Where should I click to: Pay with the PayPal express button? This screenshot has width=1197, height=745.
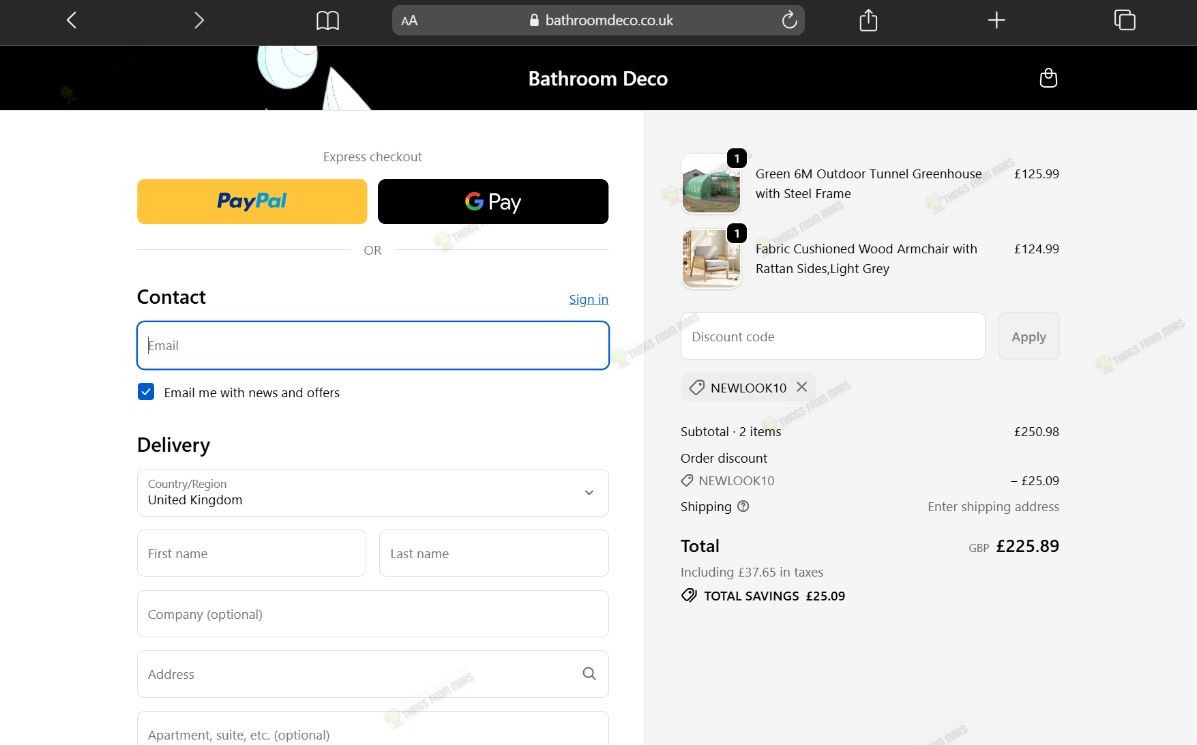(252, 202)
